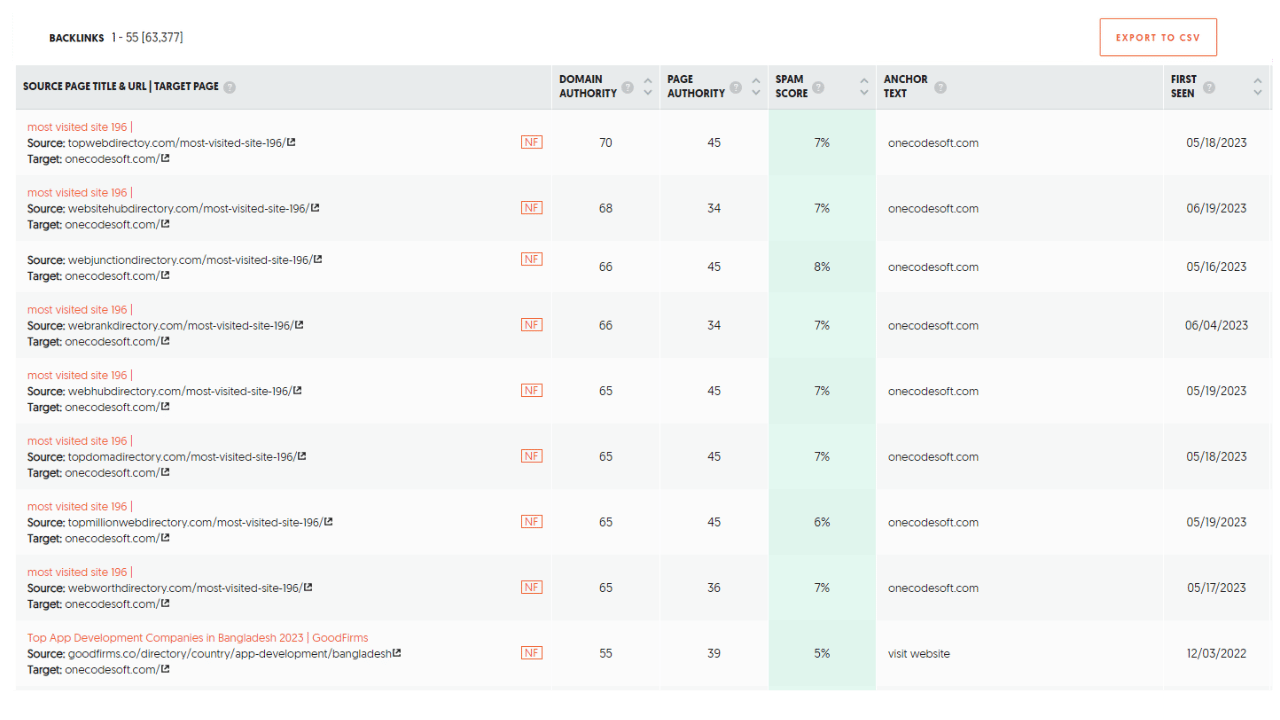Open first 'most visited site 196' title link
Screen dimensions: 1280x720
(x=77, y=127)
